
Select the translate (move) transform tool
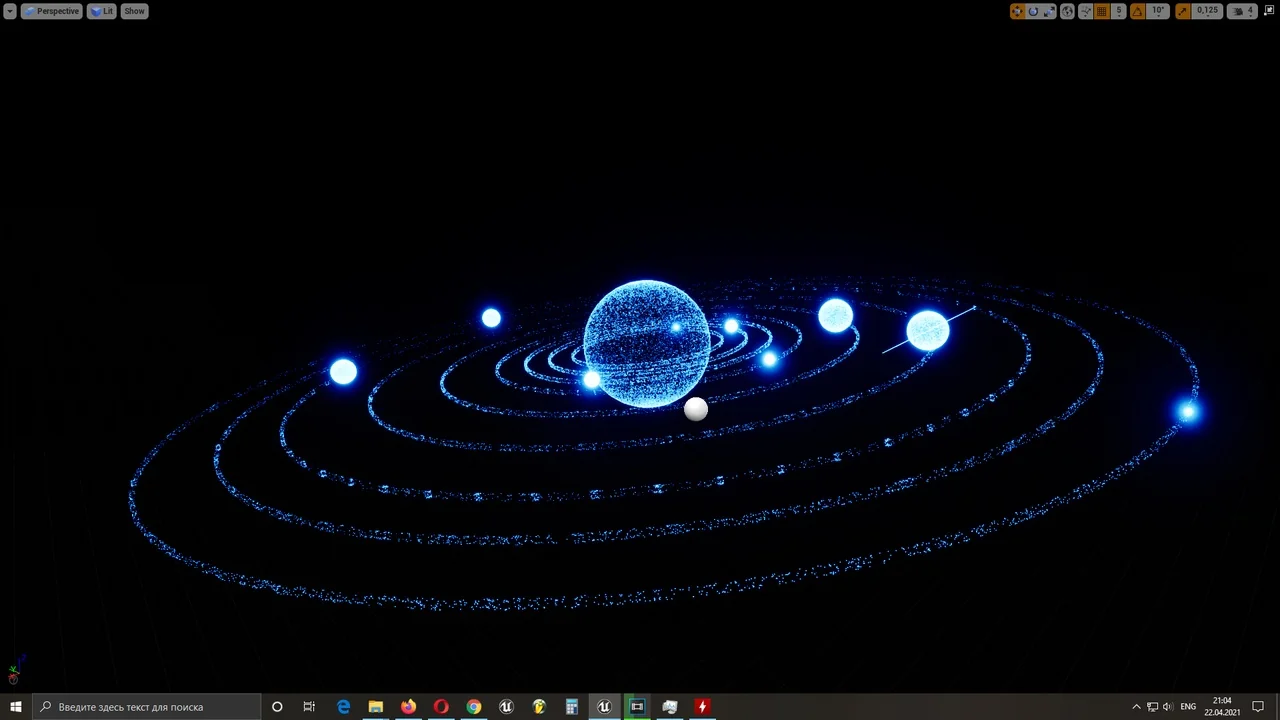pyautogui.click(x=1018, y=11)
